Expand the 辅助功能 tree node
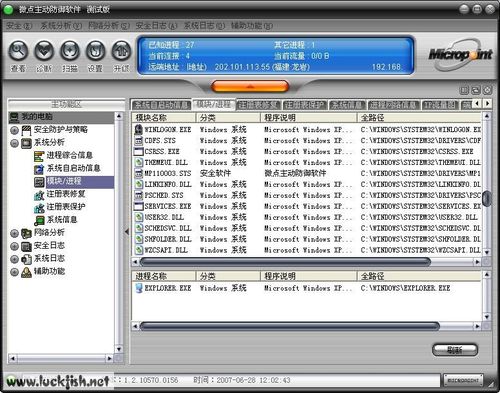 [14, 272]
